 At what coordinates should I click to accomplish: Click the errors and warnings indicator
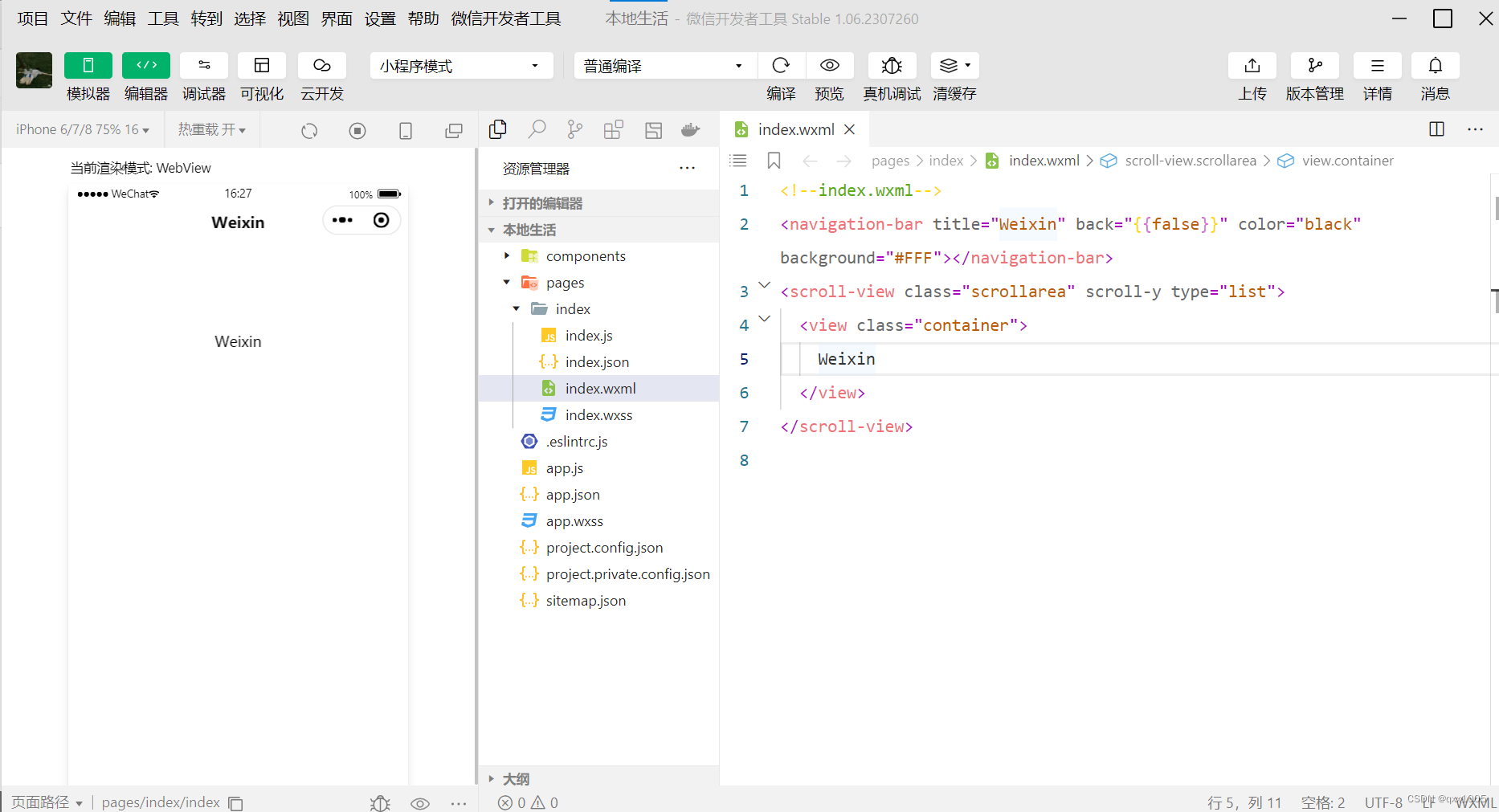tap(528, 802)
